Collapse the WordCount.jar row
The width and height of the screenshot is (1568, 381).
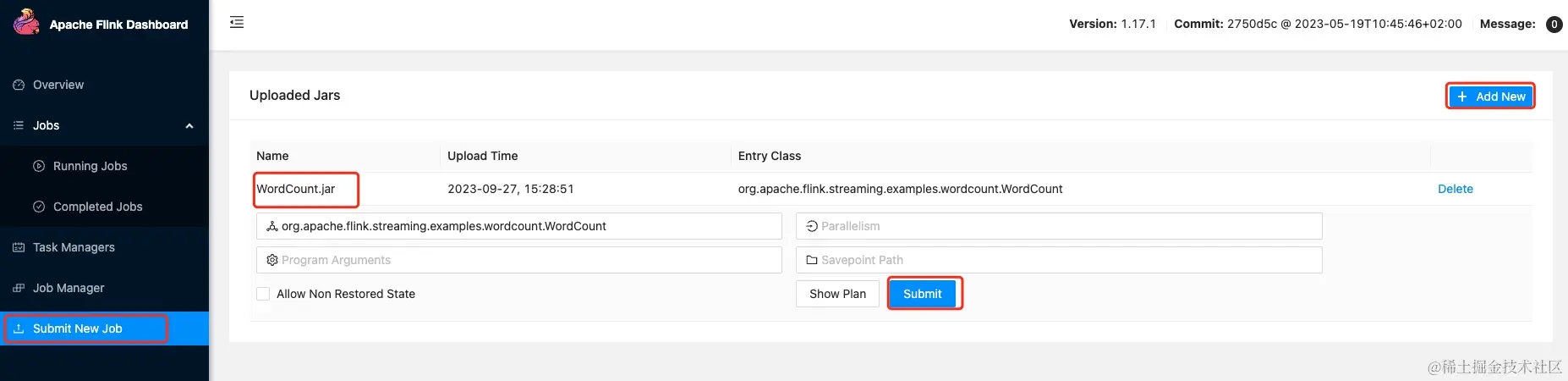(296, 189)
